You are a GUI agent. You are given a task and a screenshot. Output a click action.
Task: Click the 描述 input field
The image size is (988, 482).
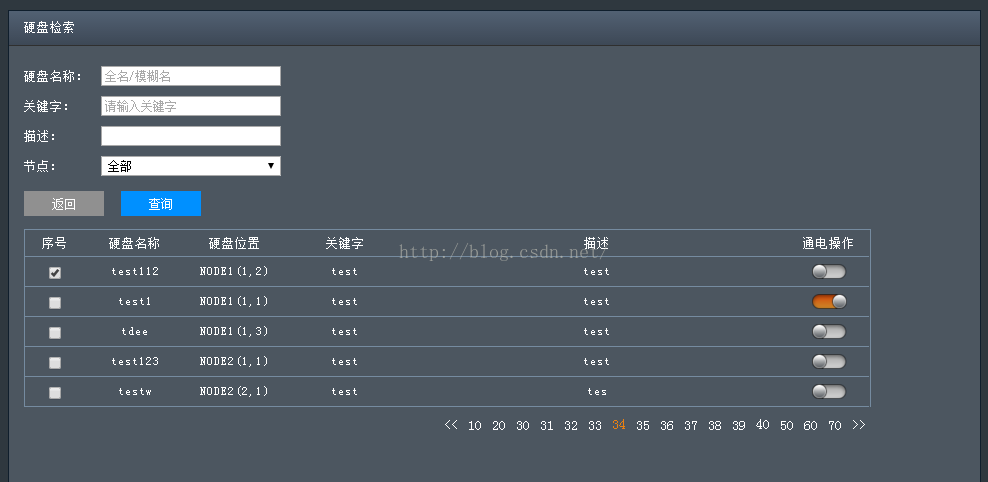pos(191,136)
